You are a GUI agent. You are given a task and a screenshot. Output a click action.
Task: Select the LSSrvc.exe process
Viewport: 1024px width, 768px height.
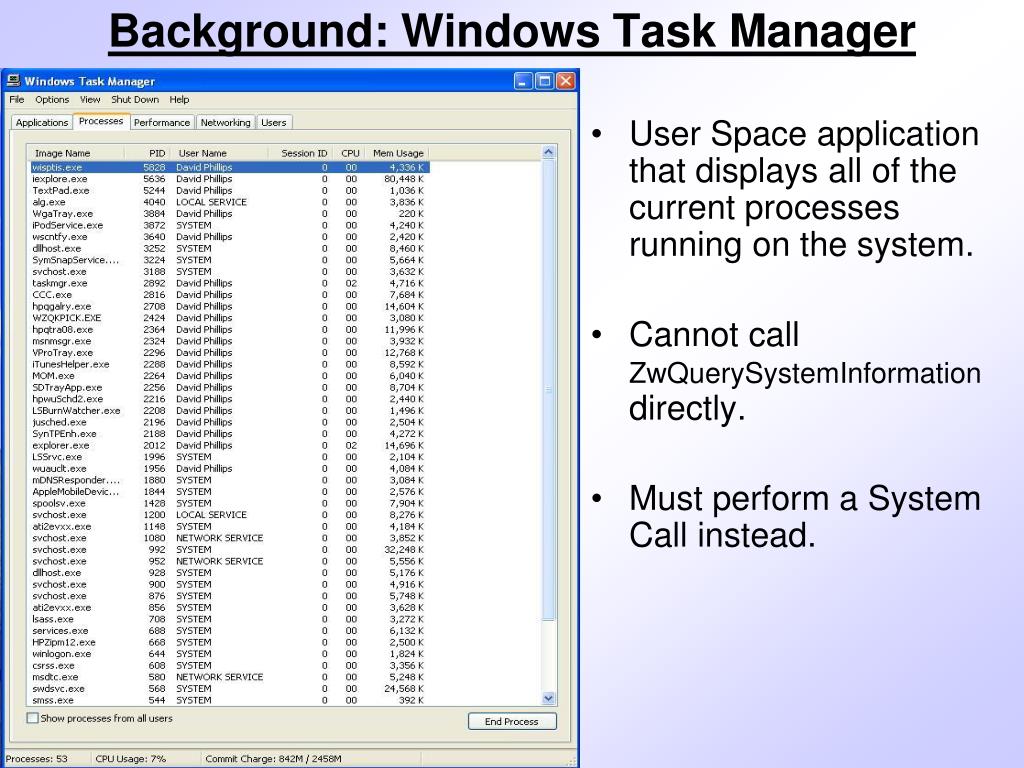(230, 457)
